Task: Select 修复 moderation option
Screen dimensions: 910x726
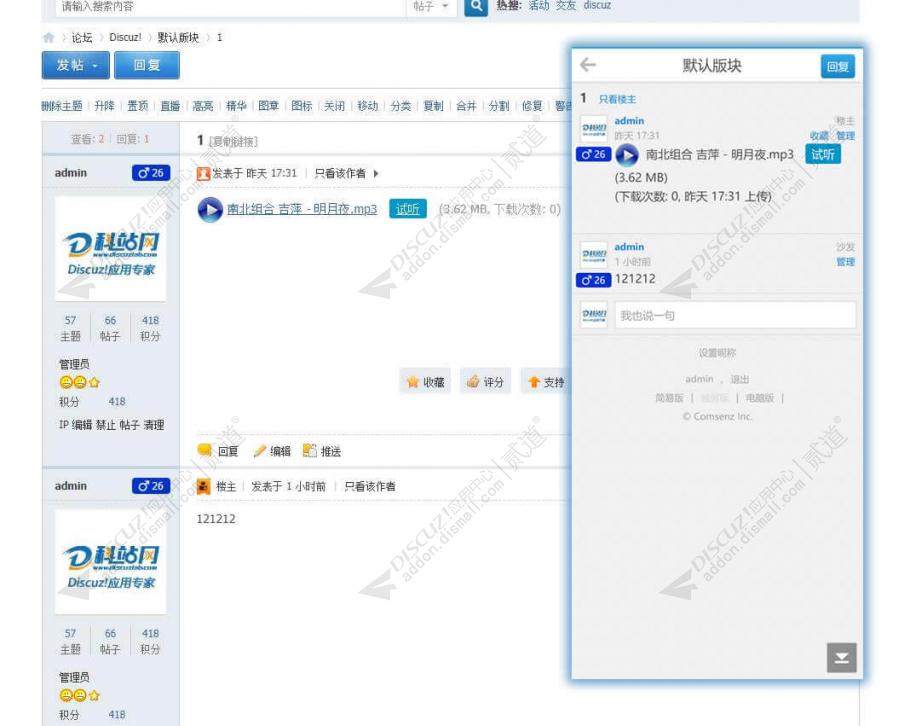Action: coord(532,106)
